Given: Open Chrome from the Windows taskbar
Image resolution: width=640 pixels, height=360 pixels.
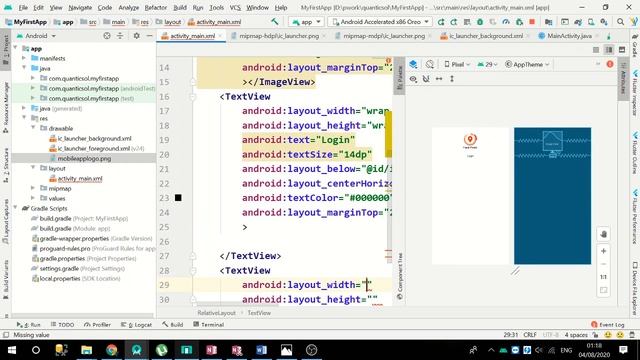Looking at the screenshot, I should [111, 350].
